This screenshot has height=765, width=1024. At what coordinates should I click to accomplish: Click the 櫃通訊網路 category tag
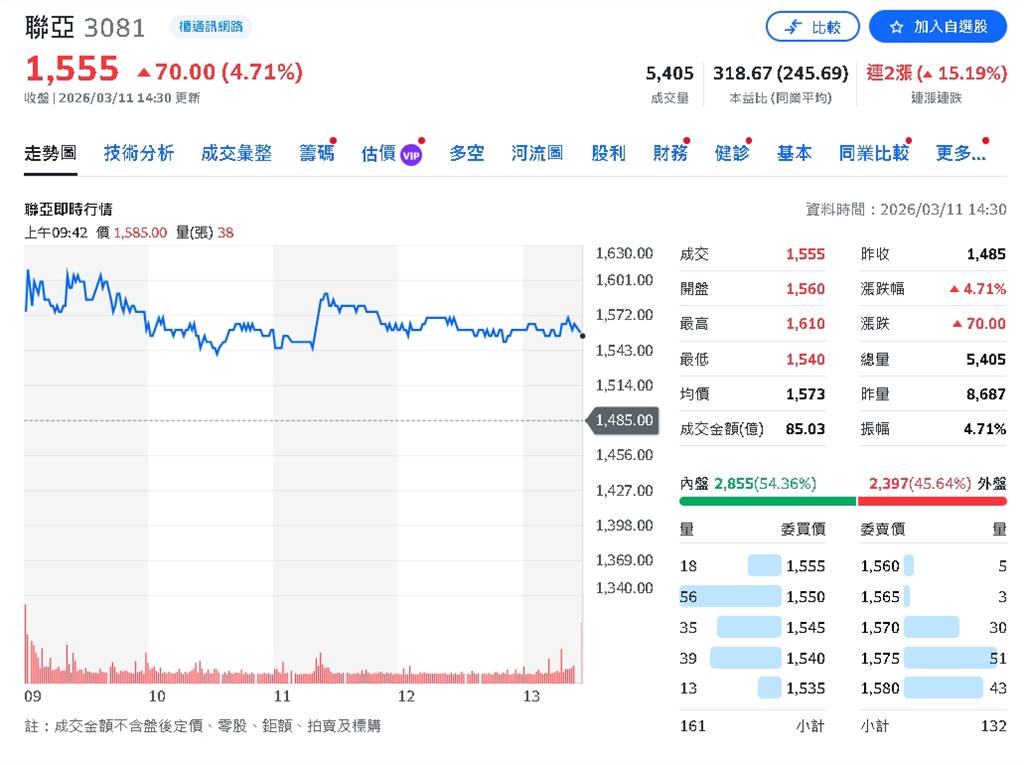point(210,27)
